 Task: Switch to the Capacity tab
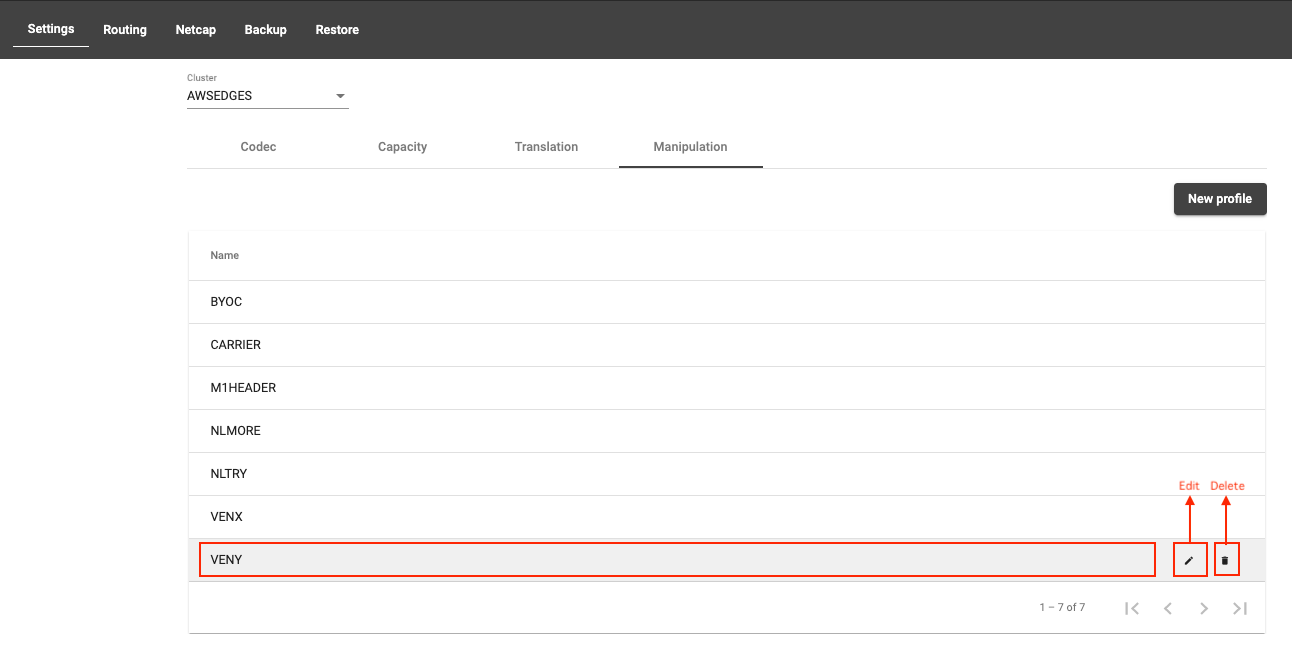click(x=402, y=147)
